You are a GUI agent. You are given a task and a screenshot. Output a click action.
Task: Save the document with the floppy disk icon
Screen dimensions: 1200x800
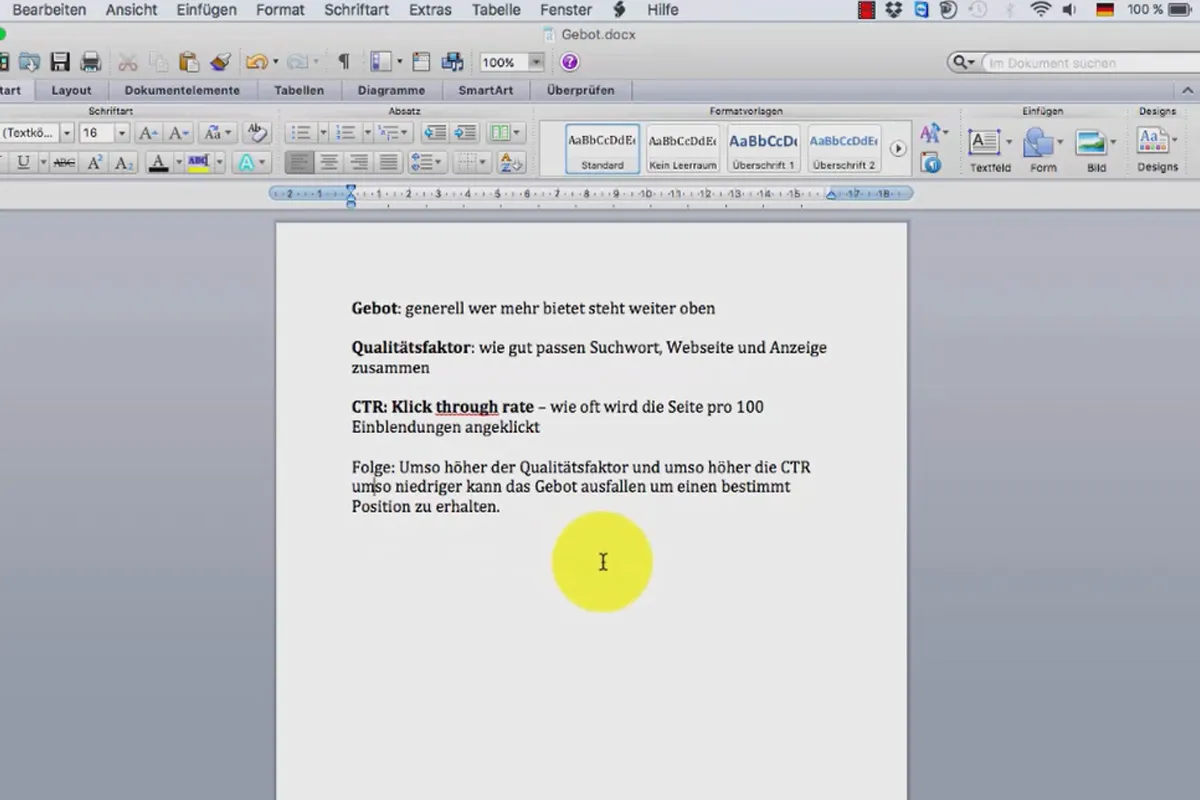click(60, 62)
